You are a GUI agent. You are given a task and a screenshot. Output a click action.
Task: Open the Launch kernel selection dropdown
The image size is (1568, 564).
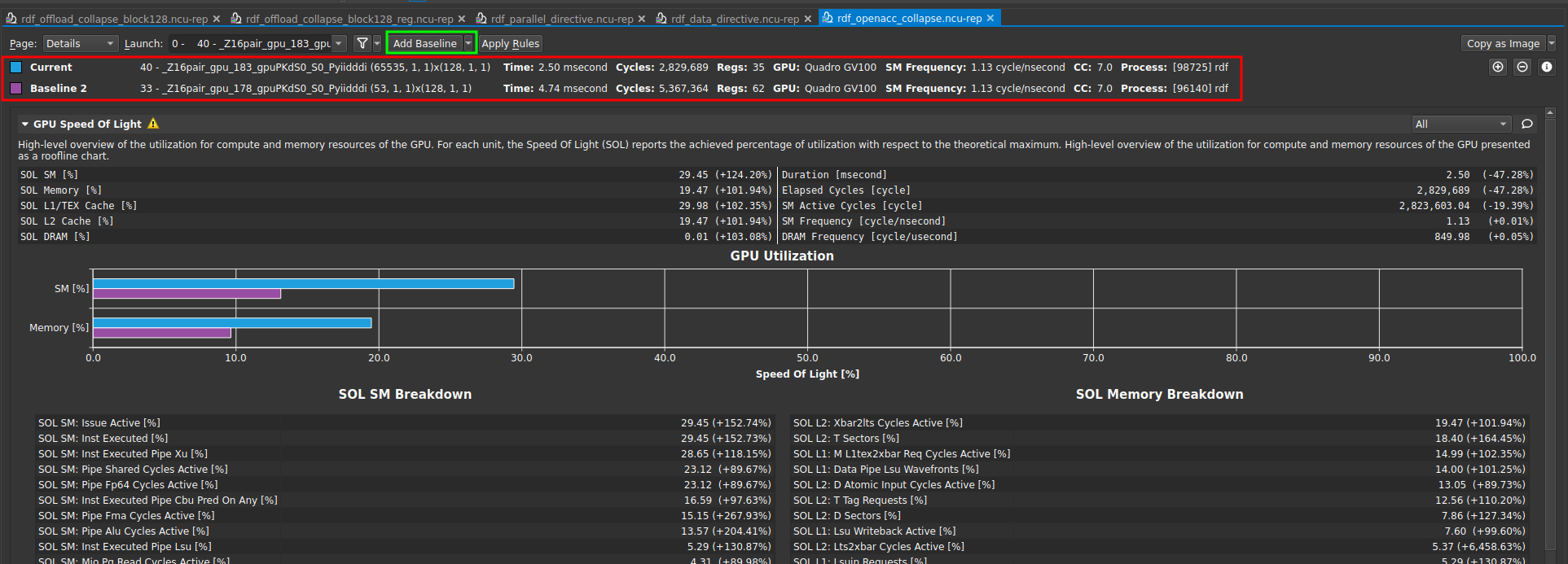[340, 44]
